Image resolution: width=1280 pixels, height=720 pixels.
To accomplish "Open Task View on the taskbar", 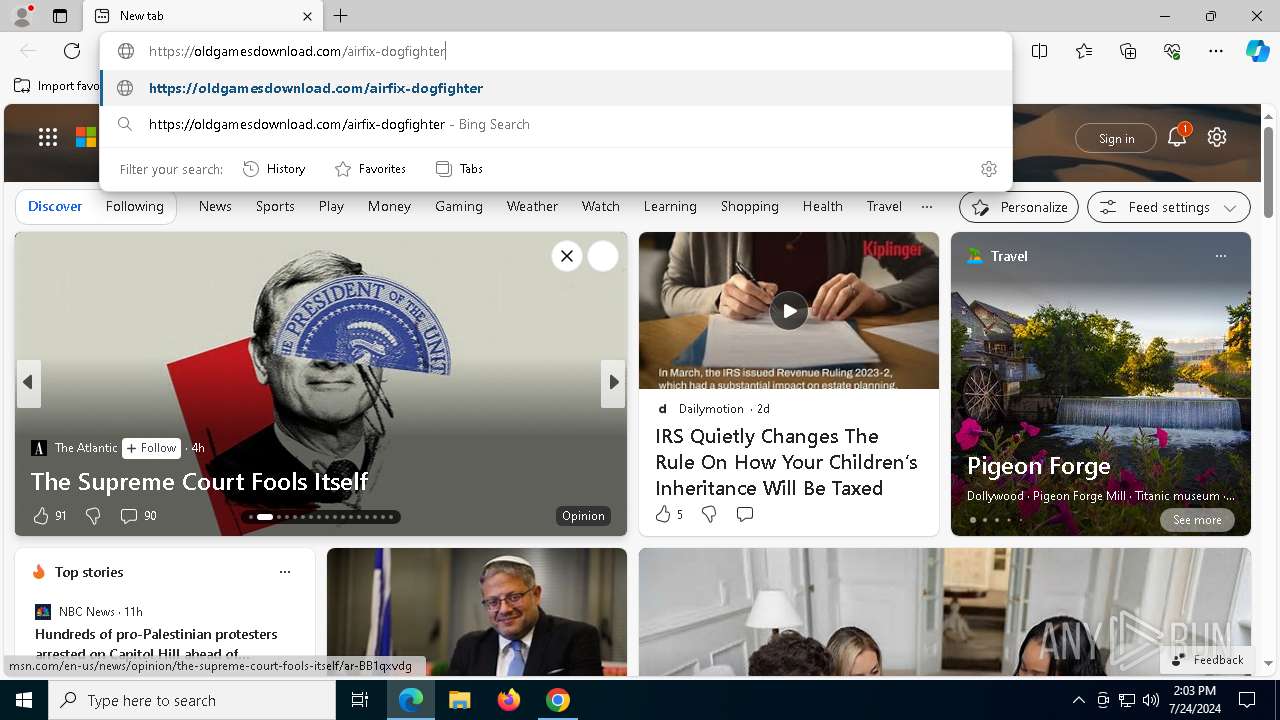I will [360, 700].
